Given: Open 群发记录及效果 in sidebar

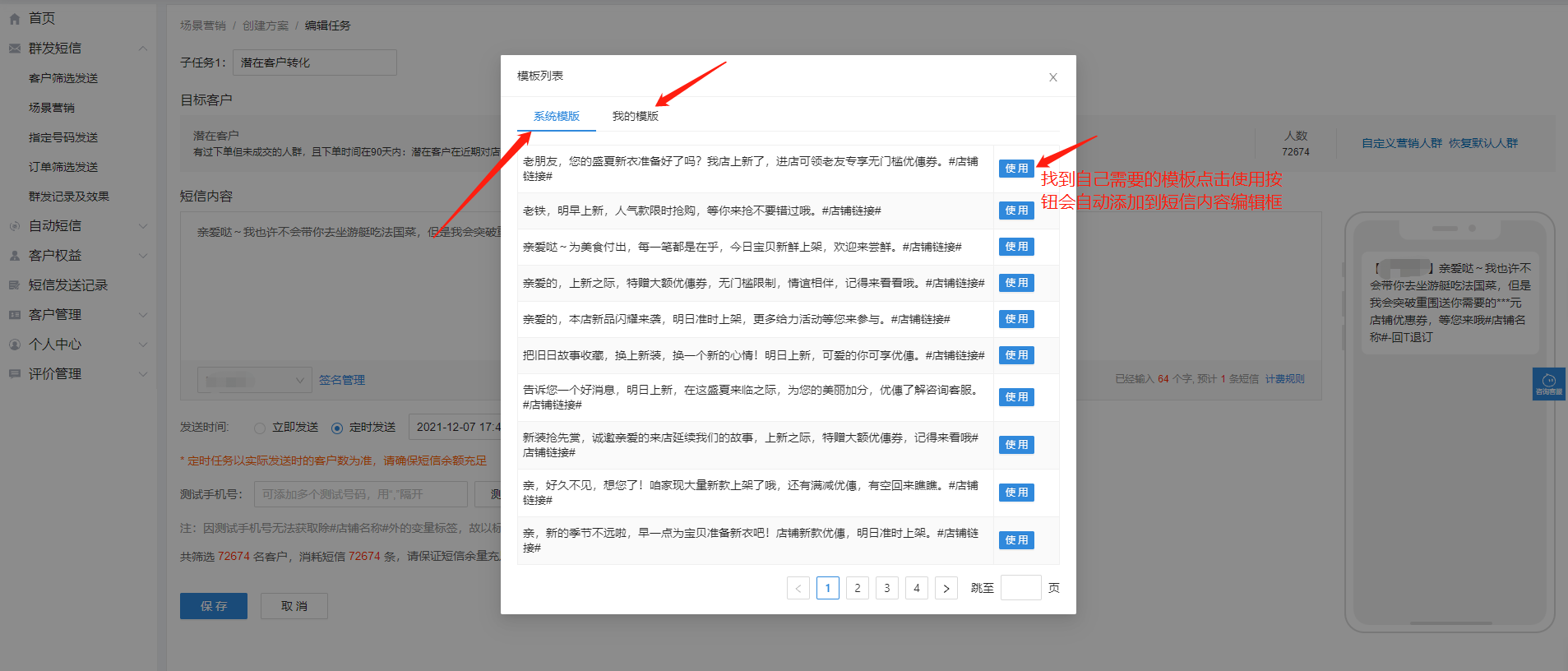Looking at the screenshot, I should pos(69,197).
